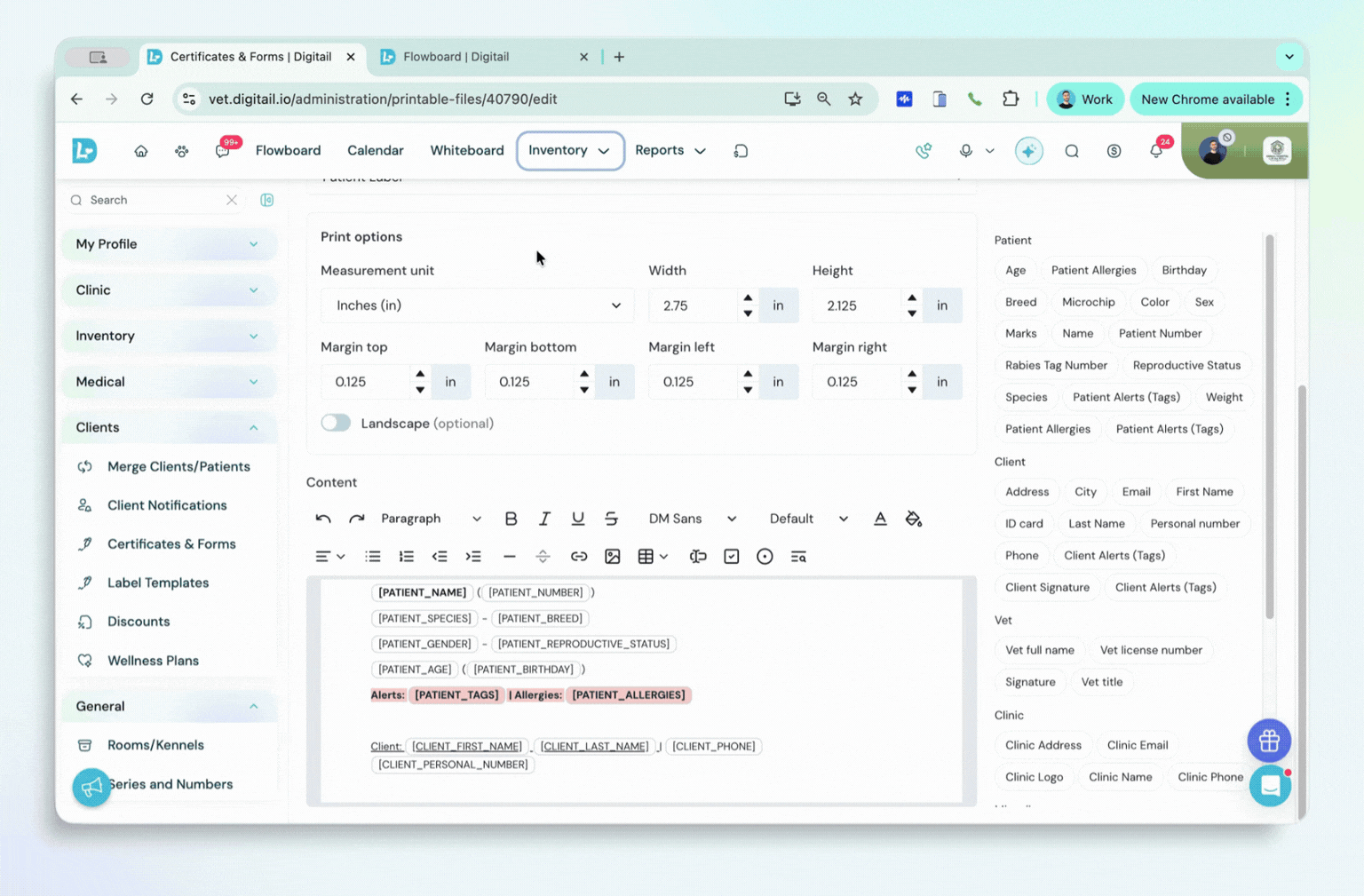Open find and replace tool

pos(798,557)
